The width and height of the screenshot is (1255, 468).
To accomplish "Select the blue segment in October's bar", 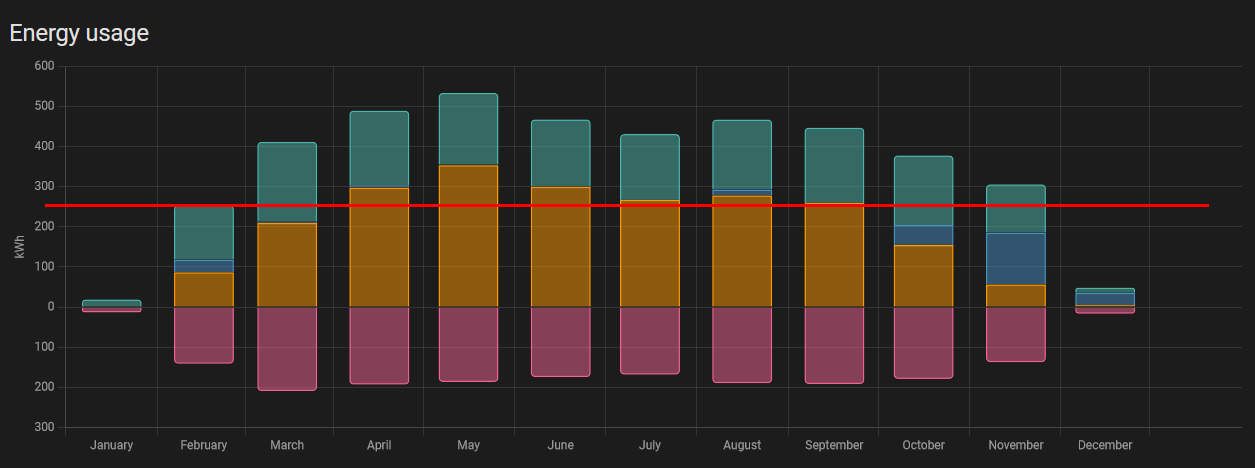I will [x=923, y=235].
